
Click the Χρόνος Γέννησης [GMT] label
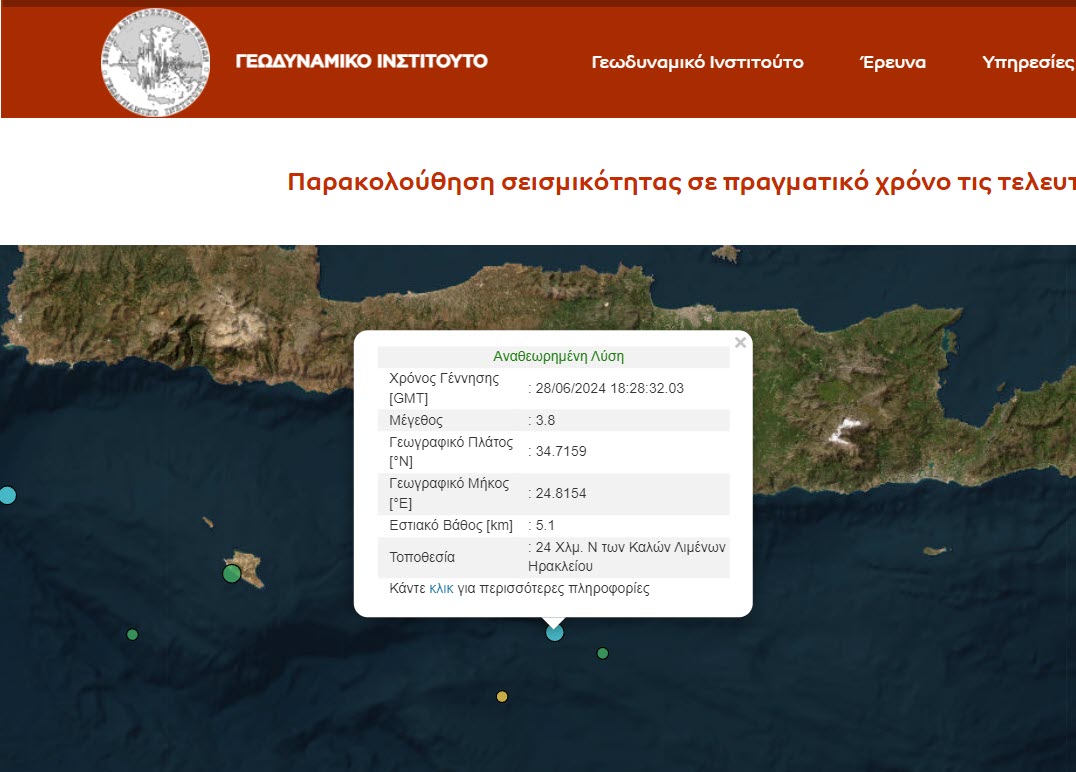coord(444,388)
